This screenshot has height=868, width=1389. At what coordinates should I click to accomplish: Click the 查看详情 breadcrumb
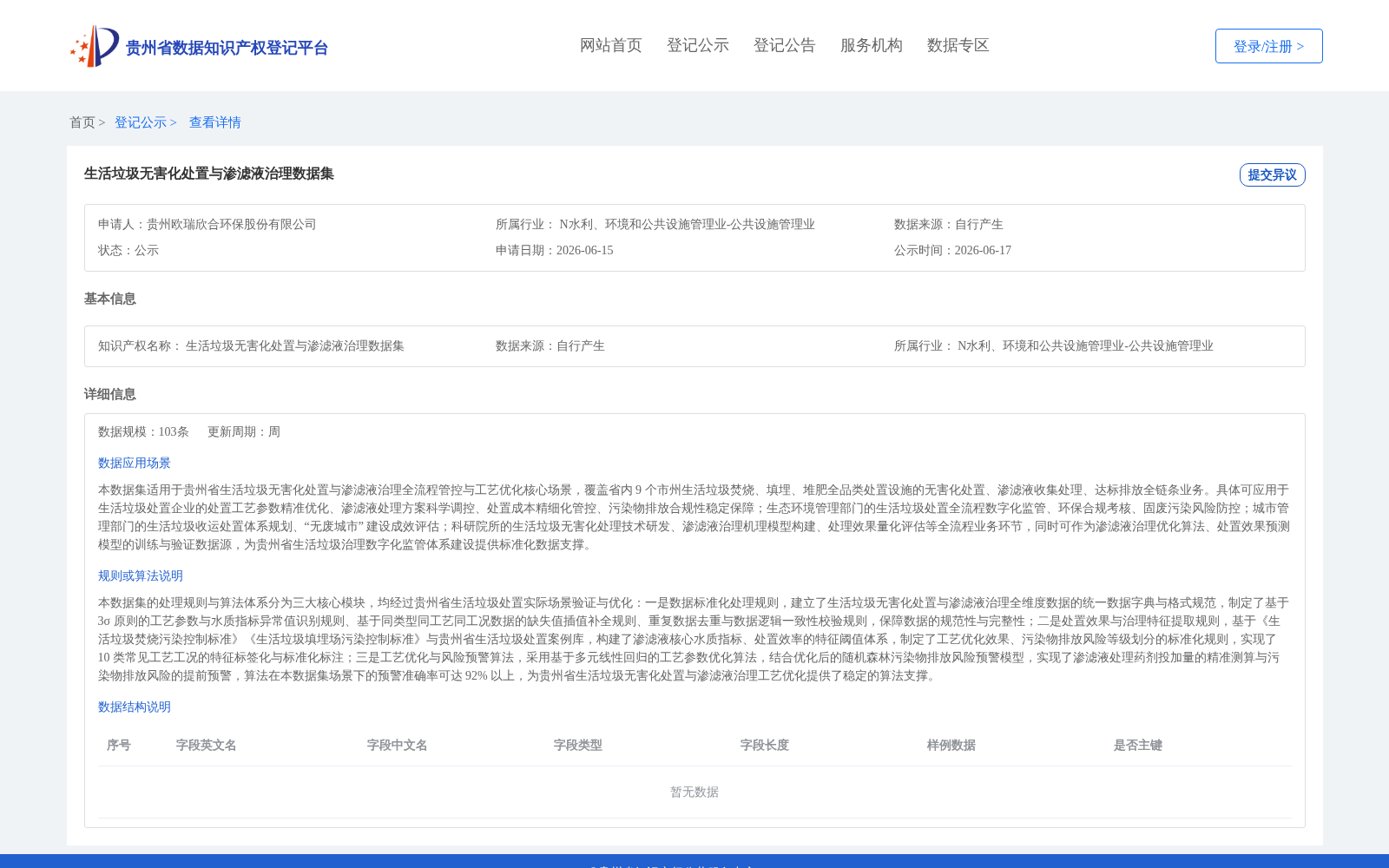(x=215, y=122)
